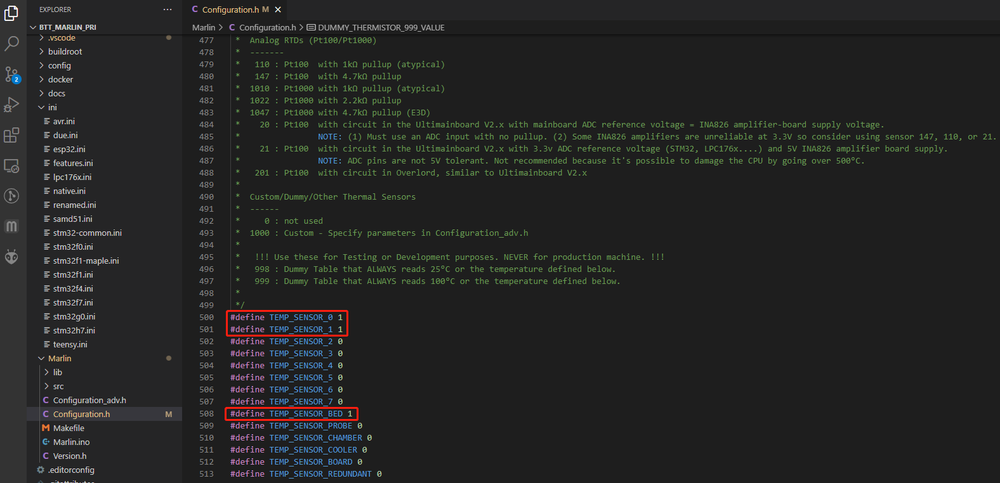Open Configuration_adv.h from the file tree
Image resolution: width=1000 pixels, height=483 pixels.
(x=88, y=400)
